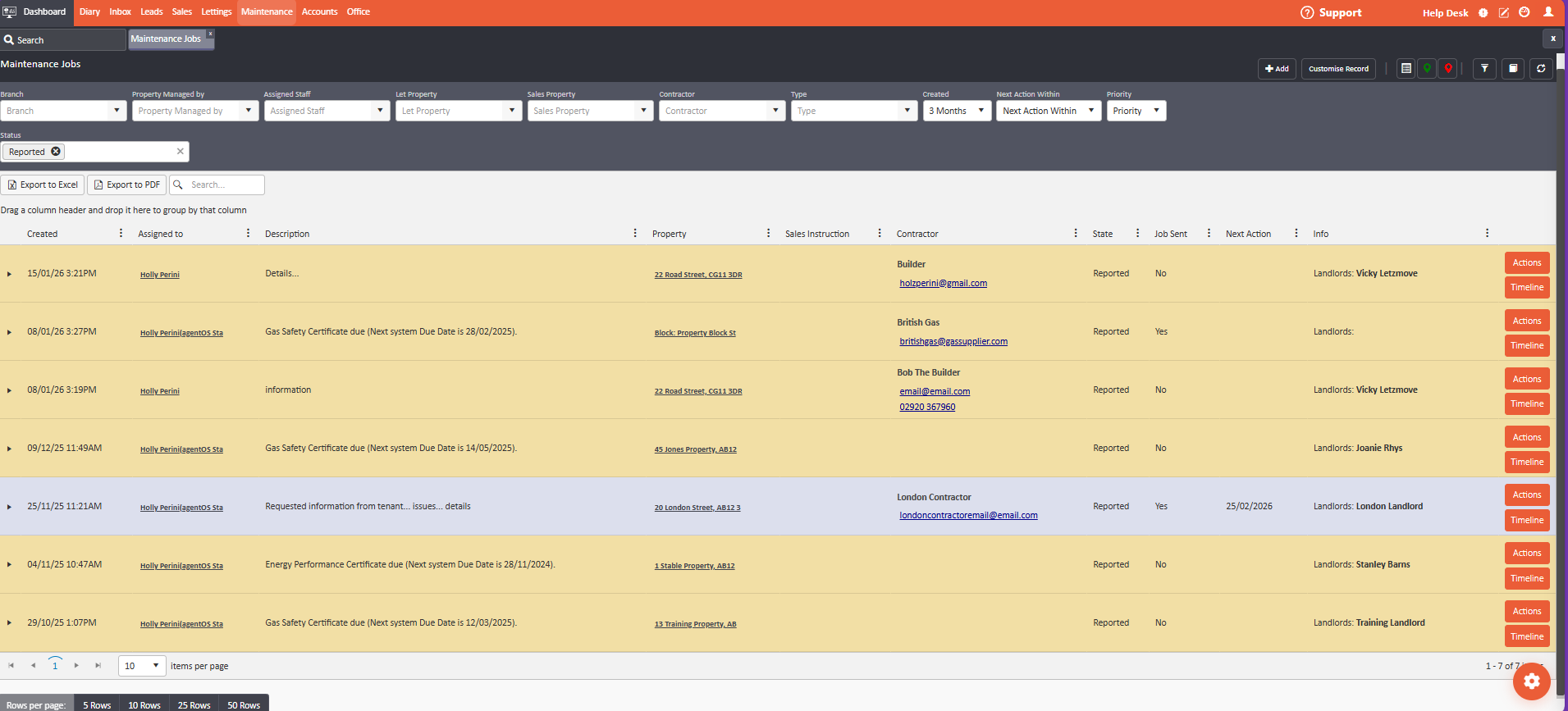
Task: Open Created column options menu
Action: [121, 234]
